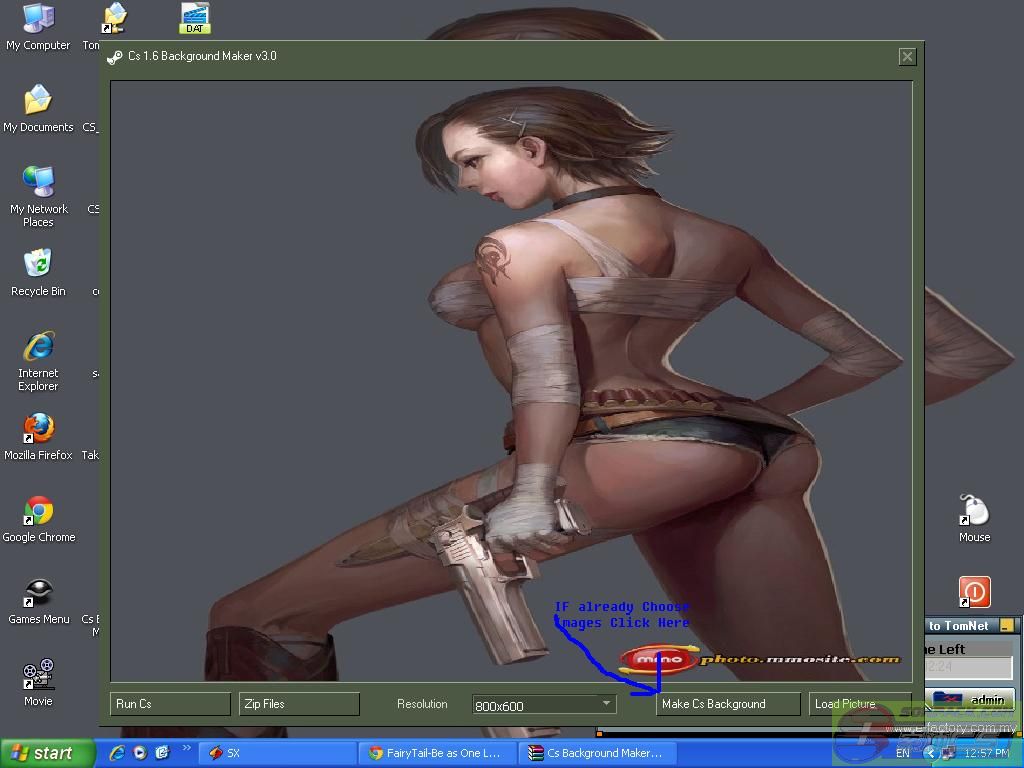Screen dimensions: 1024x768
Task: Close the Cs 1.6 Background Maker window
Action: pyautogui.click(x=907, y=57)
